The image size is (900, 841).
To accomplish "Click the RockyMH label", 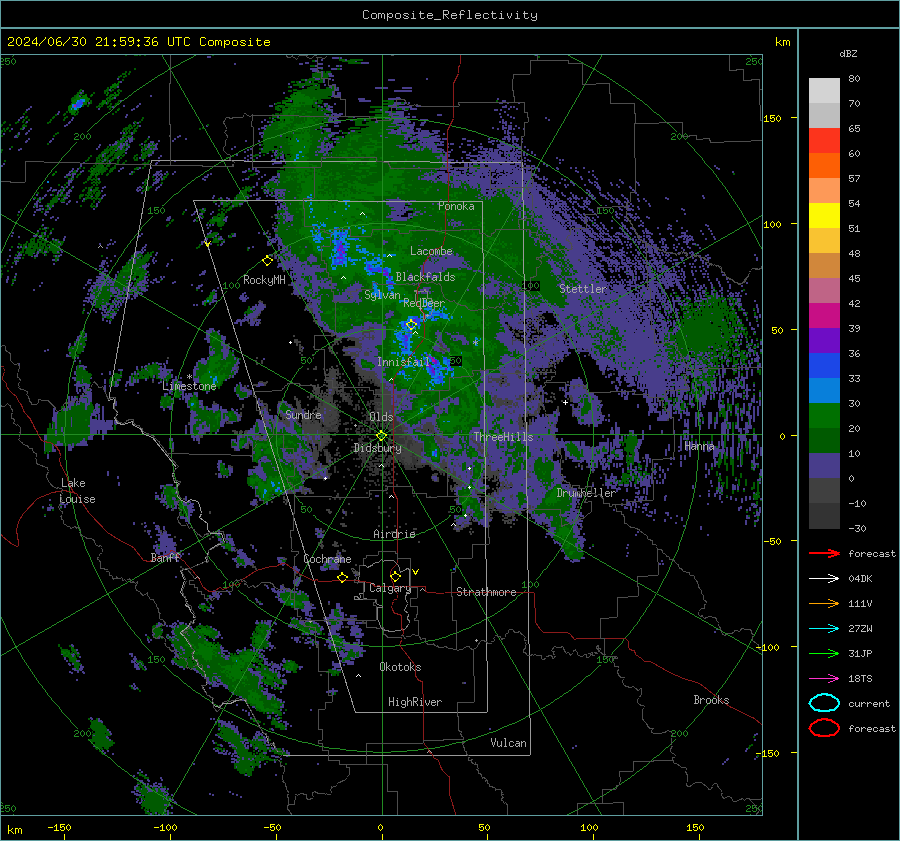I will pos(264,280).
